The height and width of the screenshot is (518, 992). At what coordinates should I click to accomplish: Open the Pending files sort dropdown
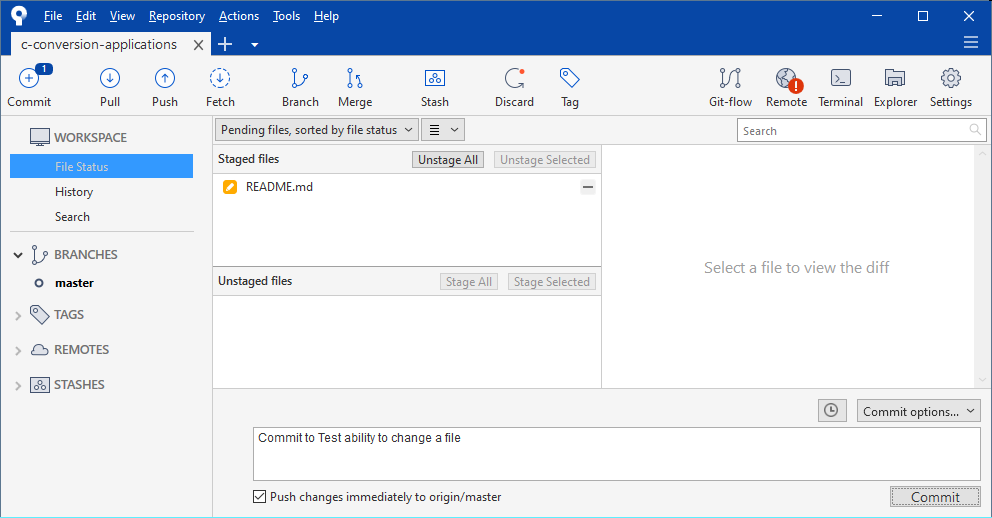pos(316,130)
